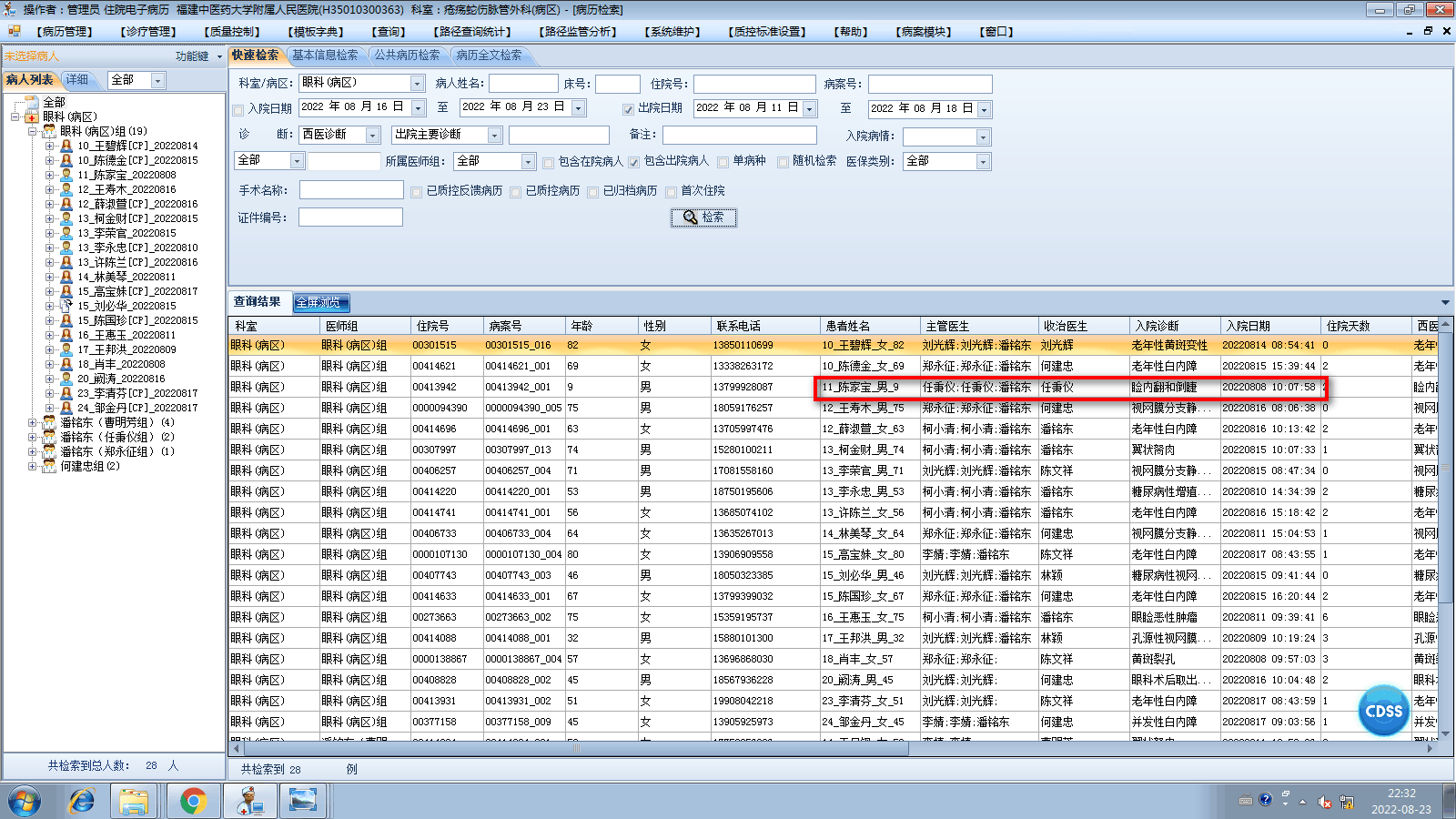
Task: Open the 全部 dropdown beside the 详细 tab
Action: pos(157,81)
